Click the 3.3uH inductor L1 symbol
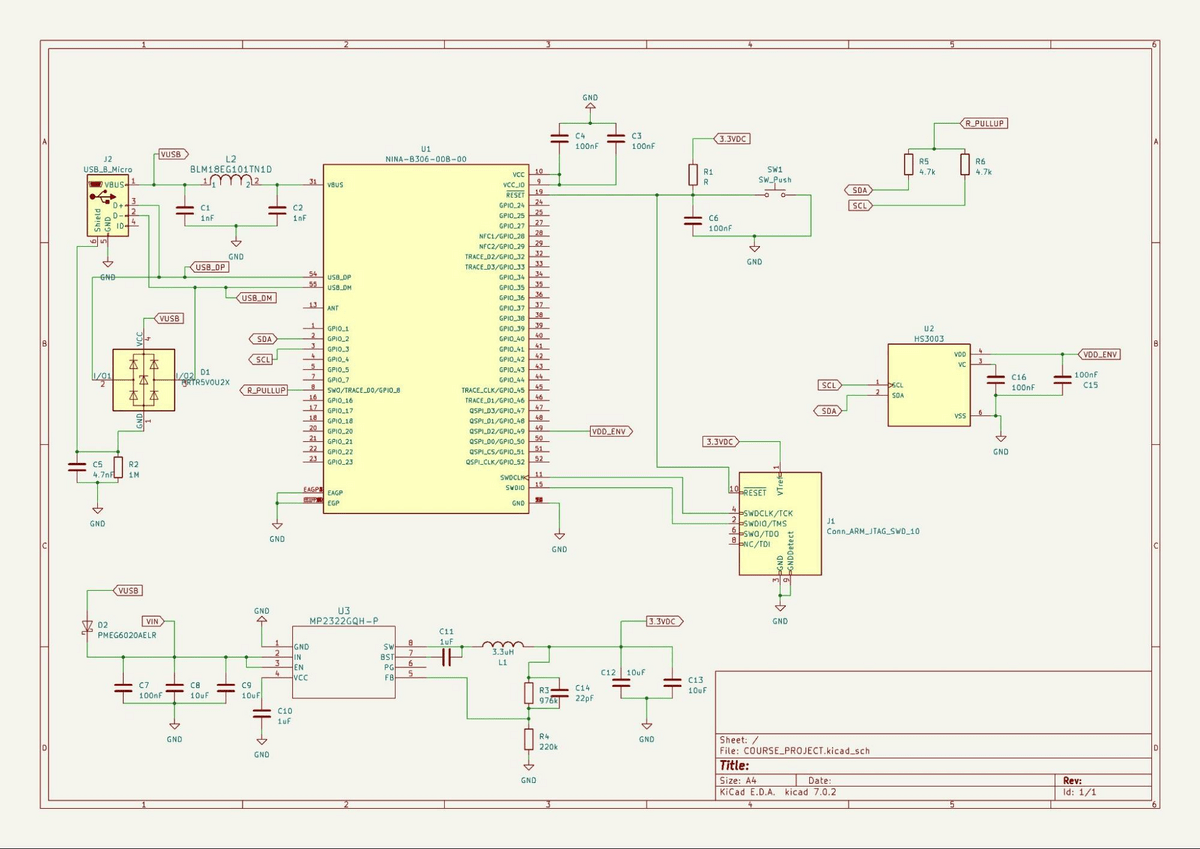1200x849 pixels. click(503, 645)
